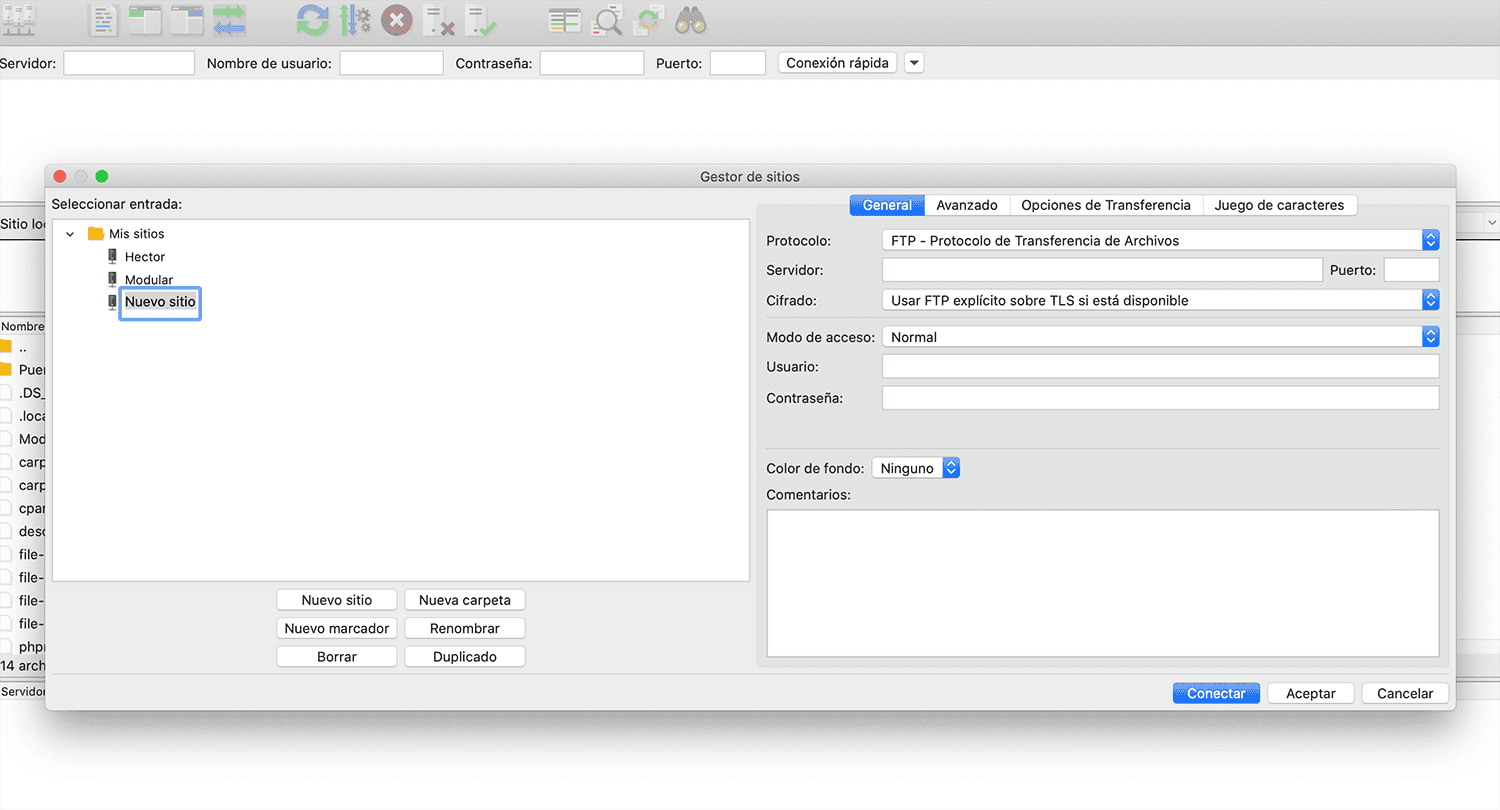Select the Hector site entry

tap(145, 257)
